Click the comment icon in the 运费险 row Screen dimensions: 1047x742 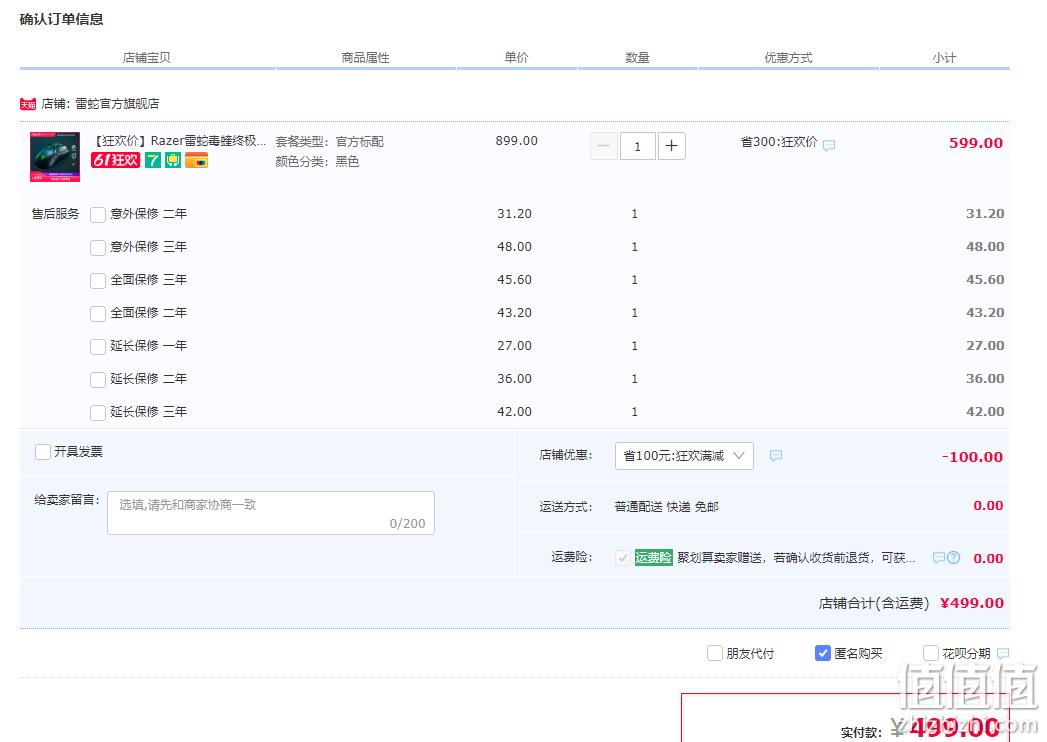point(939,558)
